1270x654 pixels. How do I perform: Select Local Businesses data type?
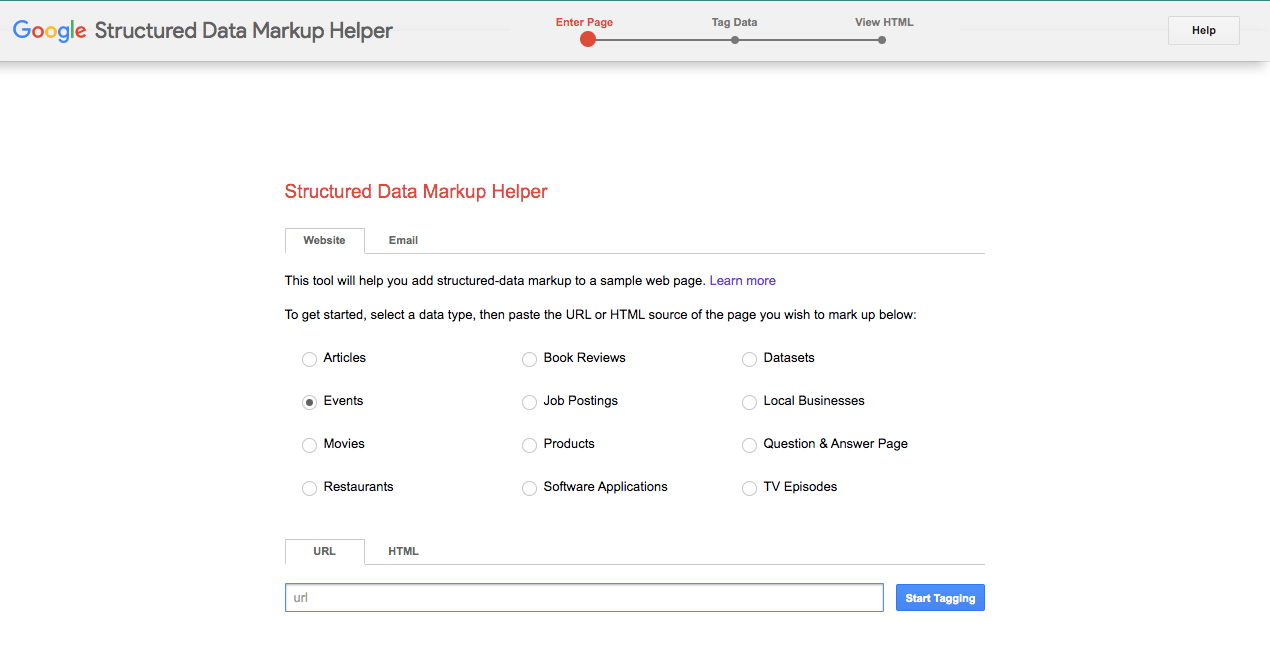[x=750, y=402]
